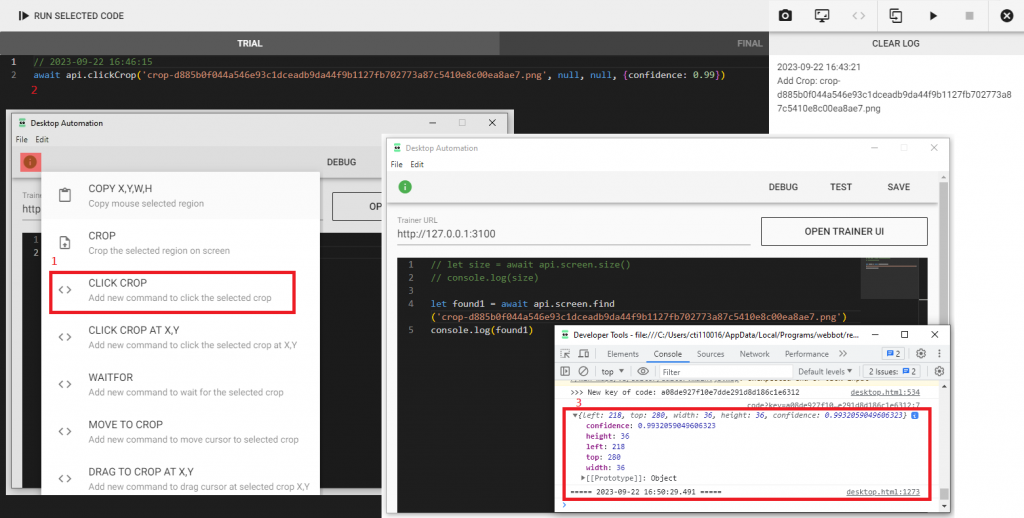Click the inspect element icon in Developer Tools
The height and width of the screenshot is (518, 1024).
[x=566, y=353]
